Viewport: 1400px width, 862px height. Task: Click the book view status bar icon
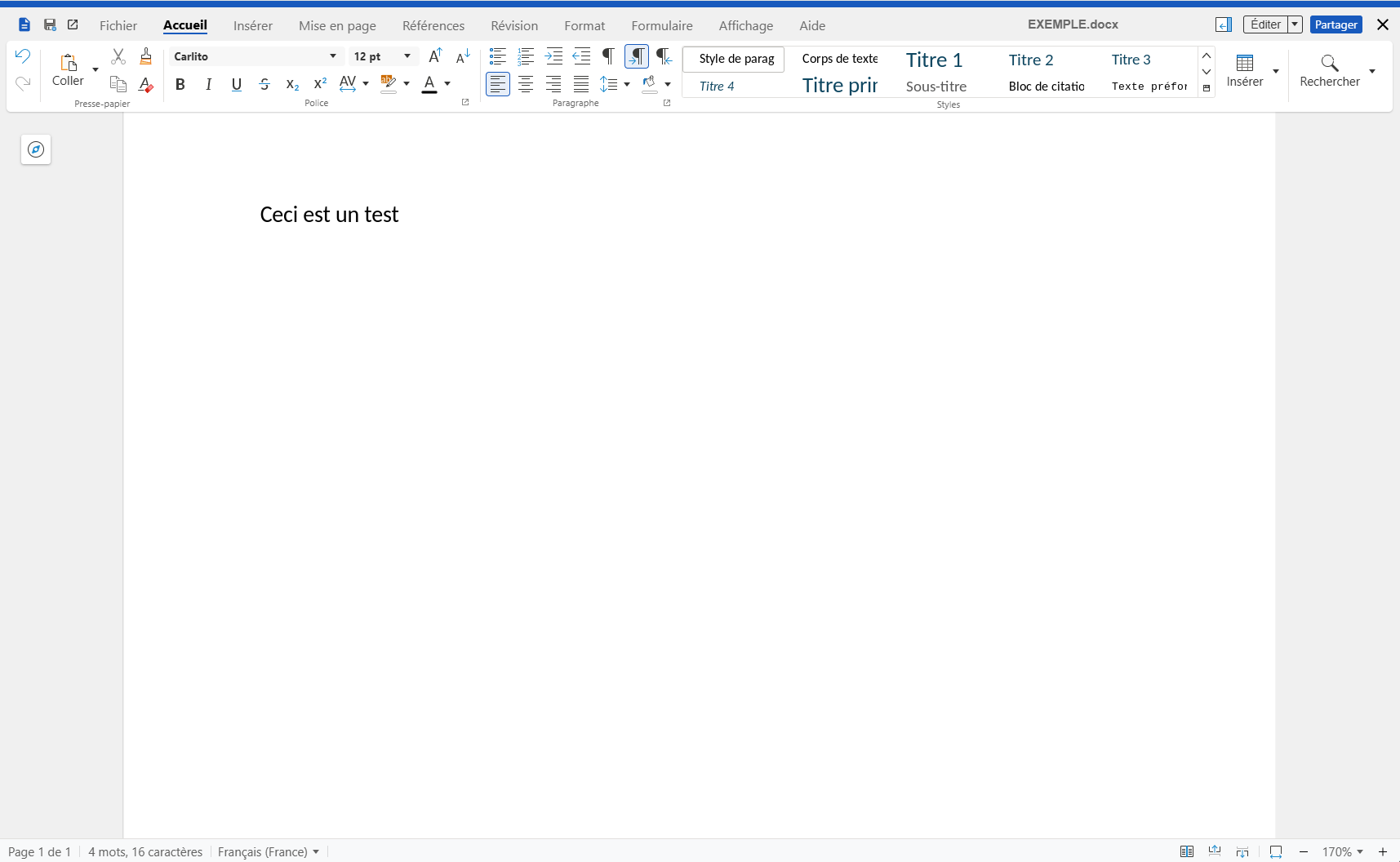click(x=1187, y=851)
